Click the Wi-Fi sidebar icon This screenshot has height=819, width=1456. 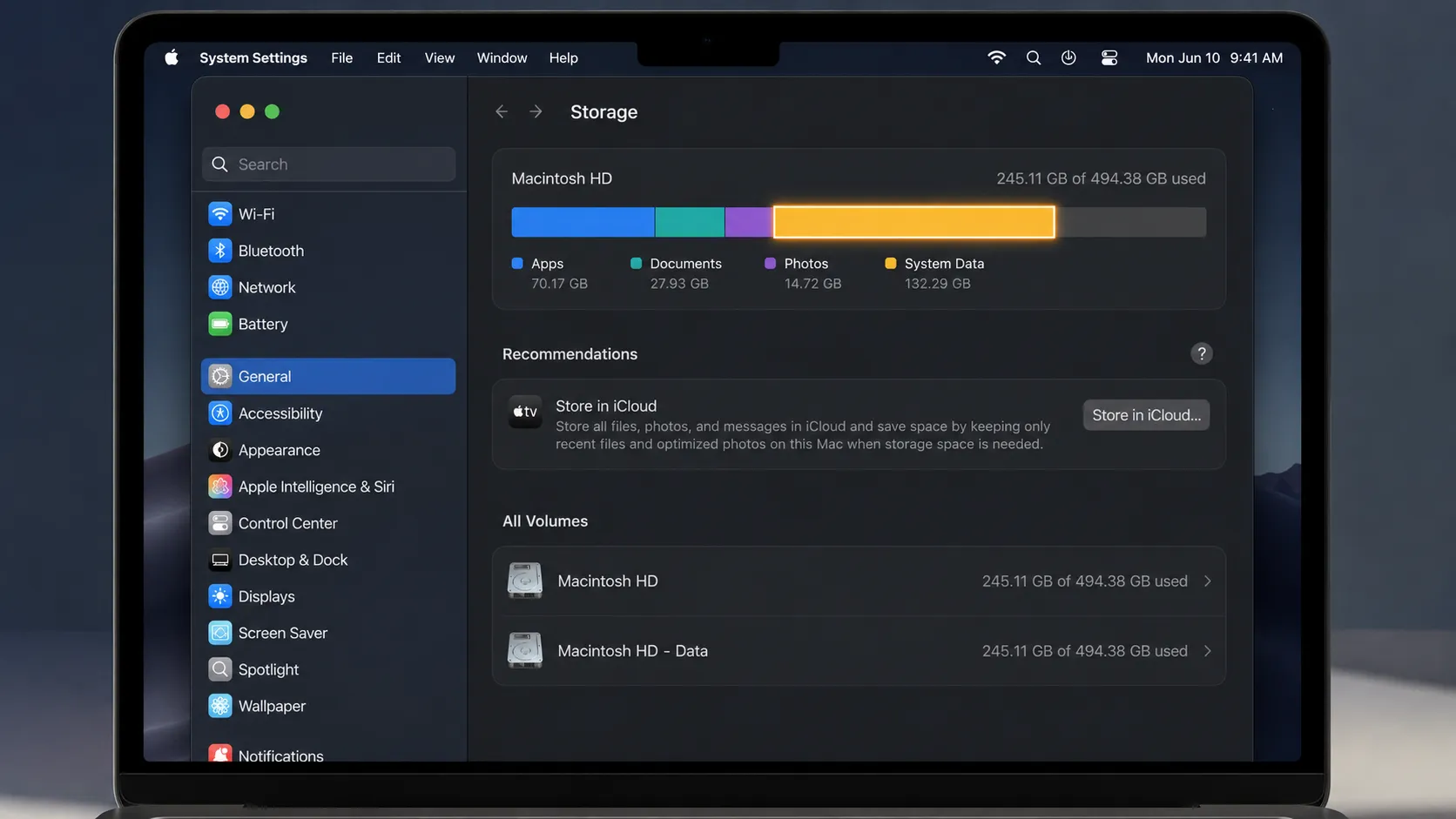pos(220,213)
